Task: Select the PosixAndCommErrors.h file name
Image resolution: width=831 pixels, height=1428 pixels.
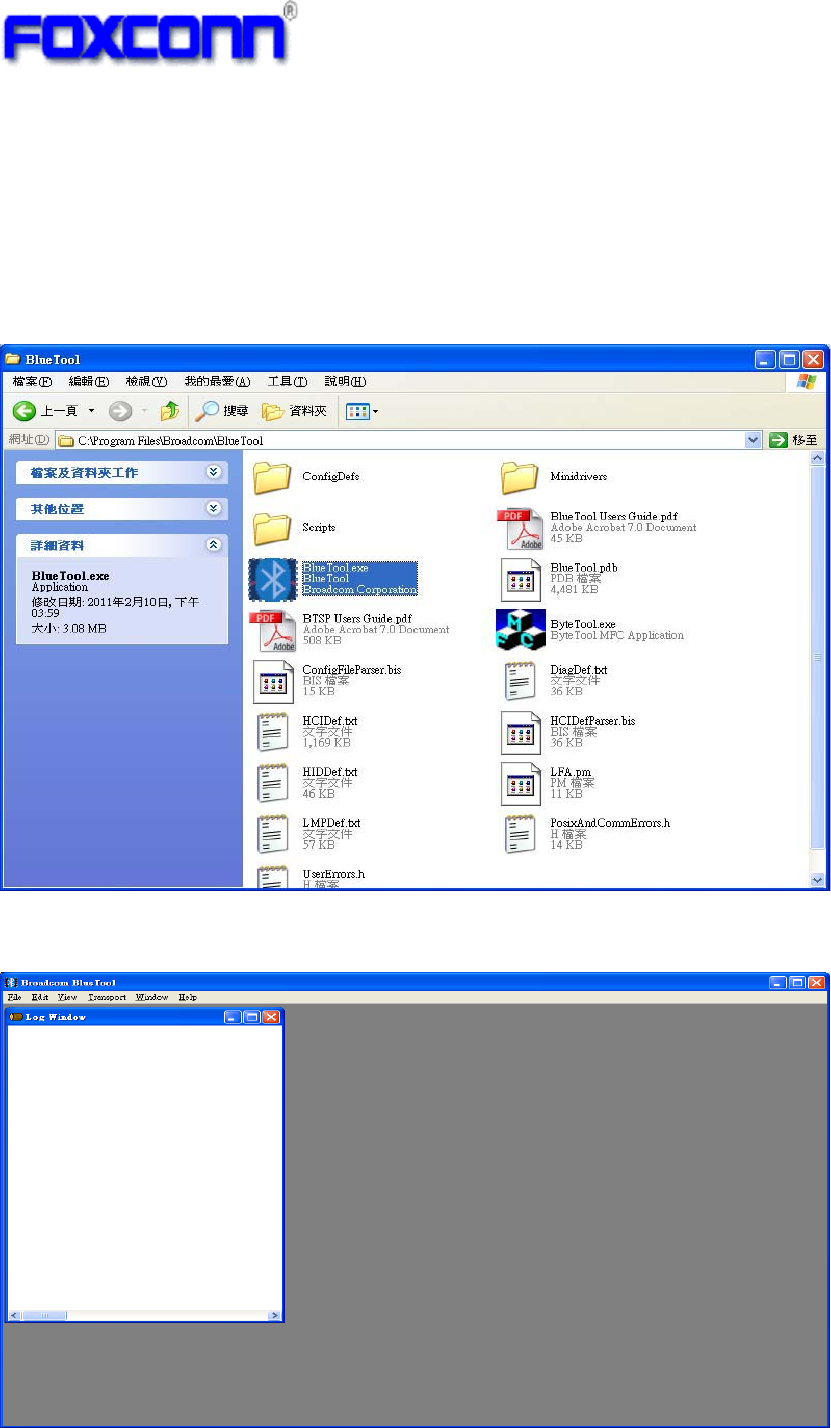Action: [610, 823]
